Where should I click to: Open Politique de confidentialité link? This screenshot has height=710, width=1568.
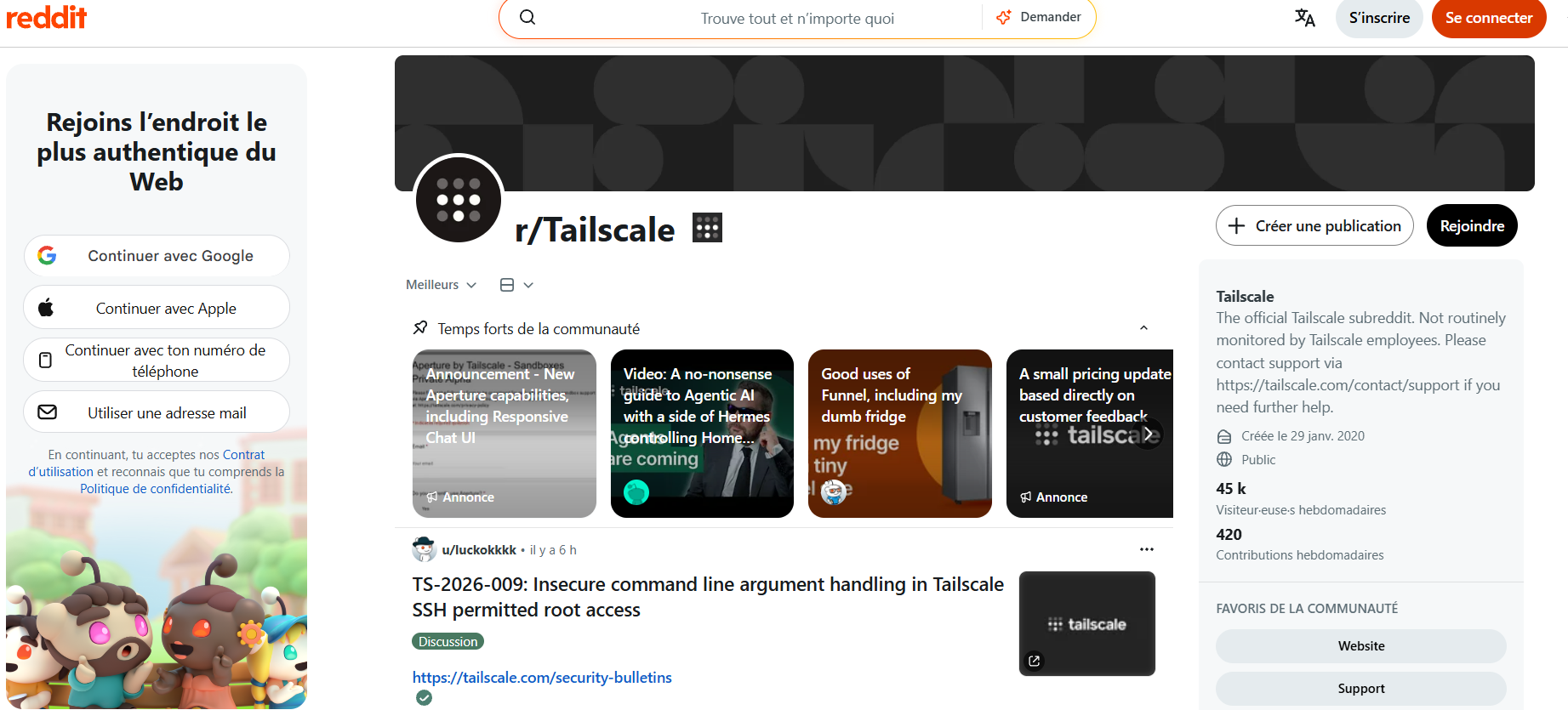(x=155, y=489)
